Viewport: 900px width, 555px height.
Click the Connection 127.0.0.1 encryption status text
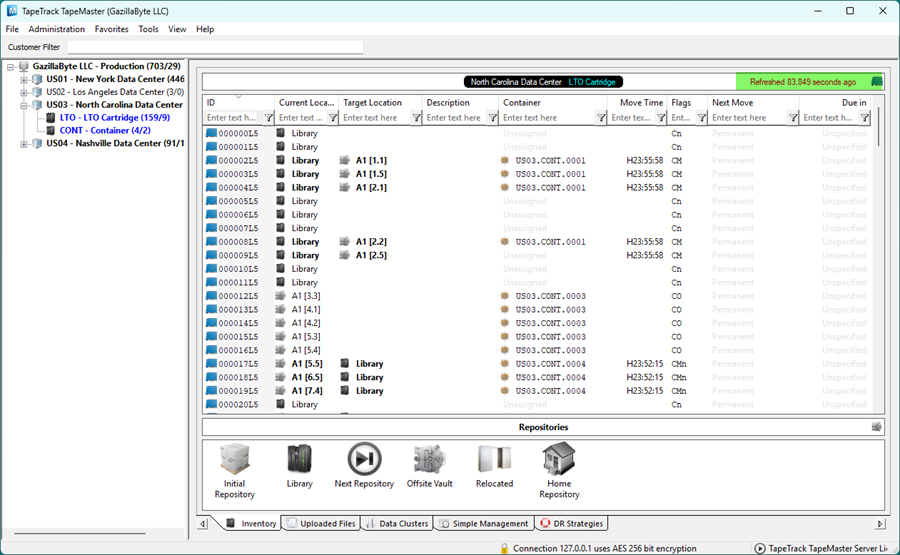604,548
